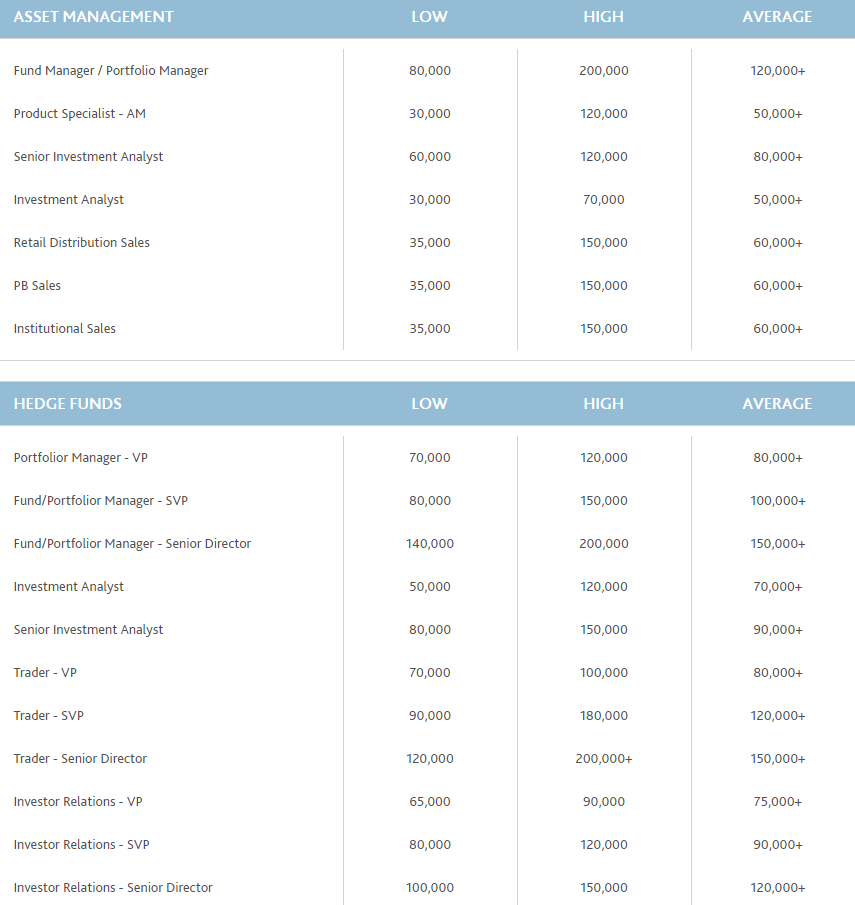Click the HIGH column header in Hedge Funds
Screen dimensions: 855x905
[x=603, y=403]
